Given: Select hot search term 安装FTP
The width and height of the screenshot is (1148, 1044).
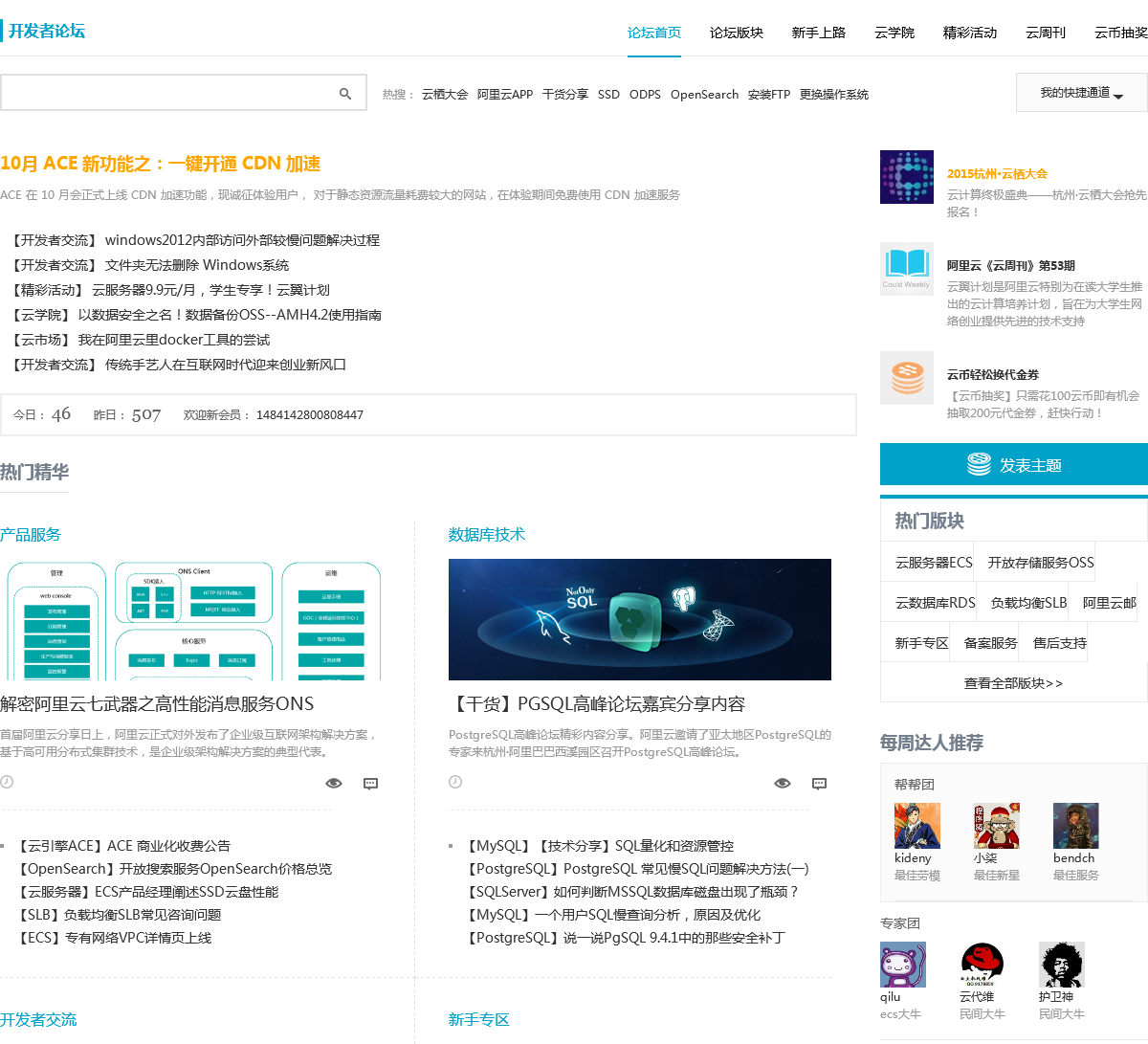Looking at the screenshot, I should (769, 95).
